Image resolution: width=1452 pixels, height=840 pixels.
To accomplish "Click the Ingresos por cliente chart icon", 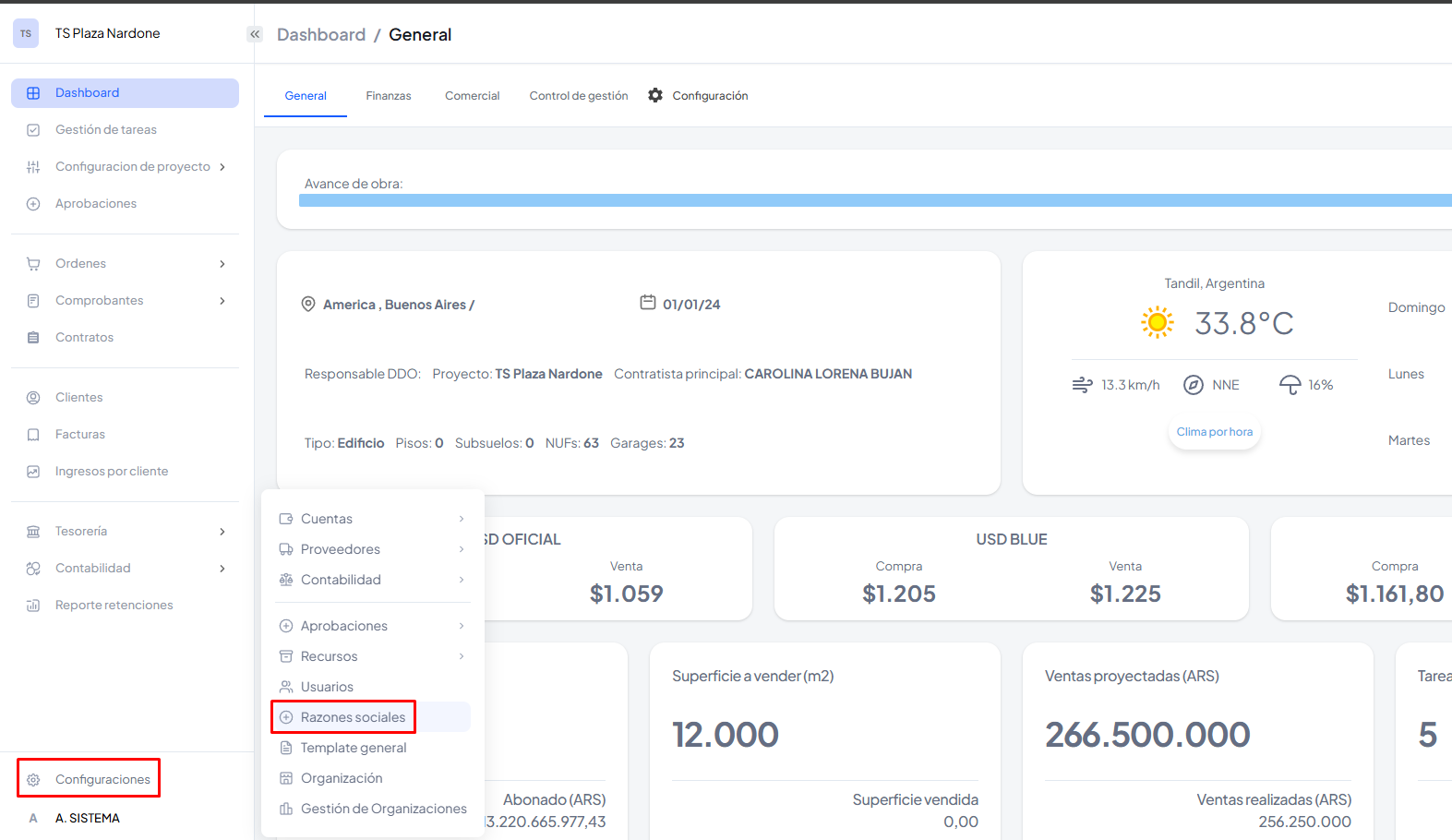I will click(33, 472).
